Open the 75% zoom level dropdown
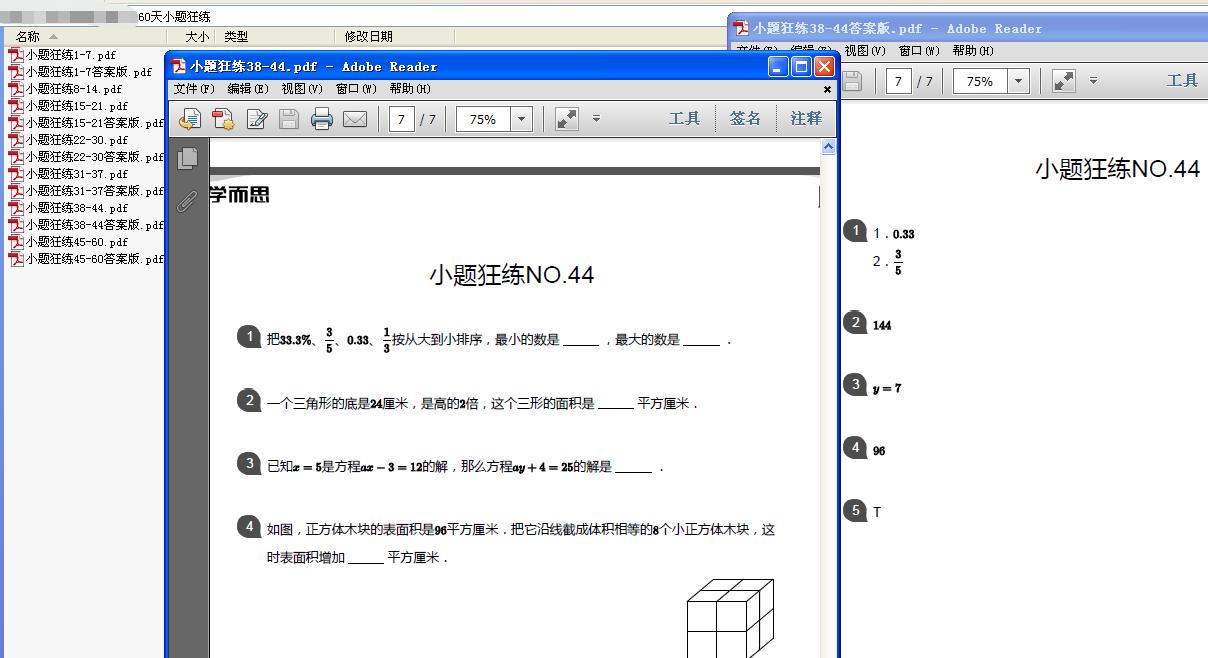The height and width of the screenshot is (658, 1208). 522,119
